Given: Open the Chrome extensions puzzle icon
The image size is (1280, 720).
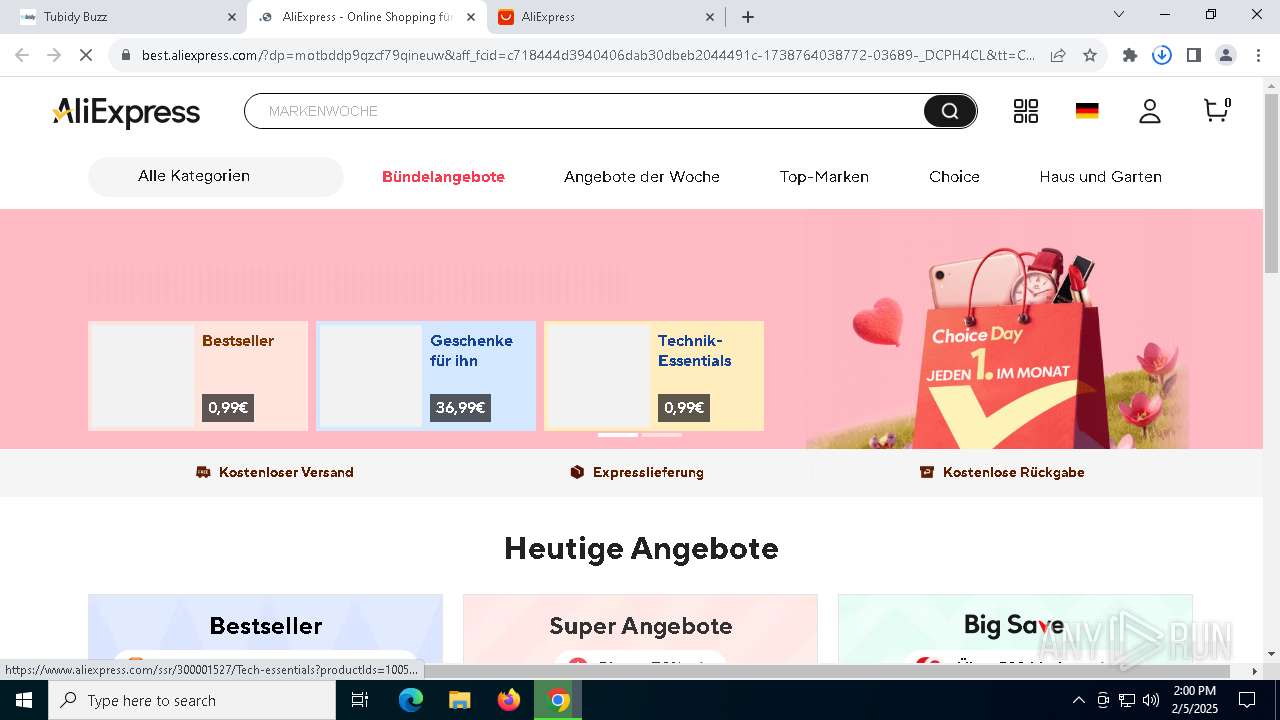Looking at the screenshot, I should tap(1130, 55).
